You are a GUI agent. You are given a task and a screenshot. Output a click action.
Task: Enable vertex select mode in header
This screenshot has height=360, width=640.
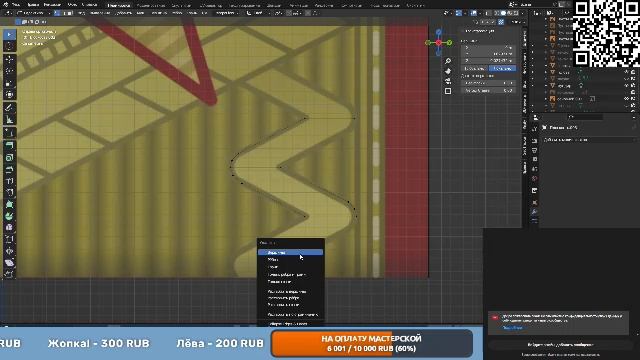point(57,13)
